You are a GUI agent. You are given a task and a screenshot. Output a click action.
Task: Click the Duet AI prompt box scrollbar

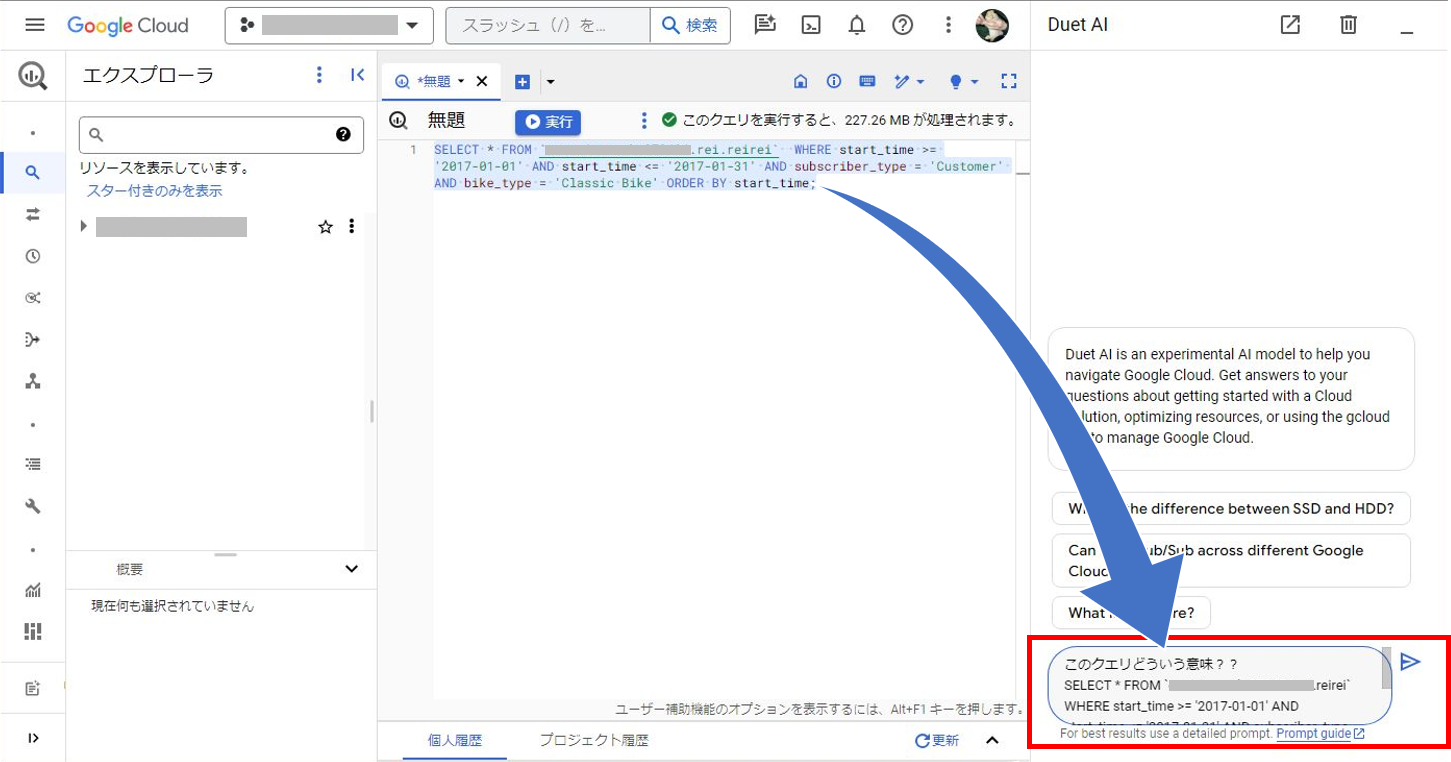click(1386, 668)
